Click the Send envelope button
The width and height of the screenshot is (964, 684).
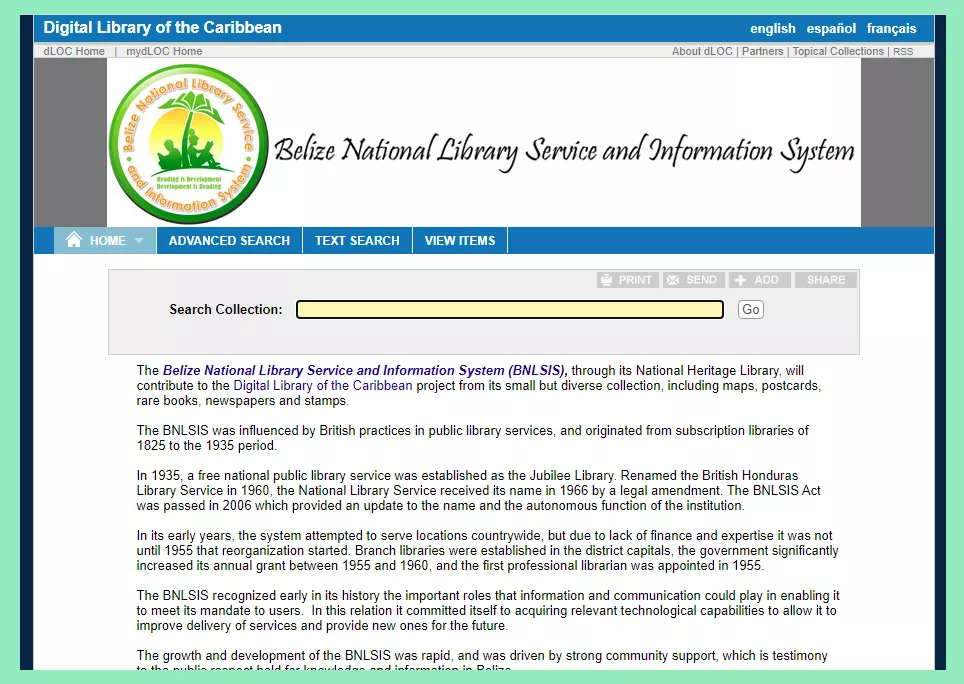692,280
